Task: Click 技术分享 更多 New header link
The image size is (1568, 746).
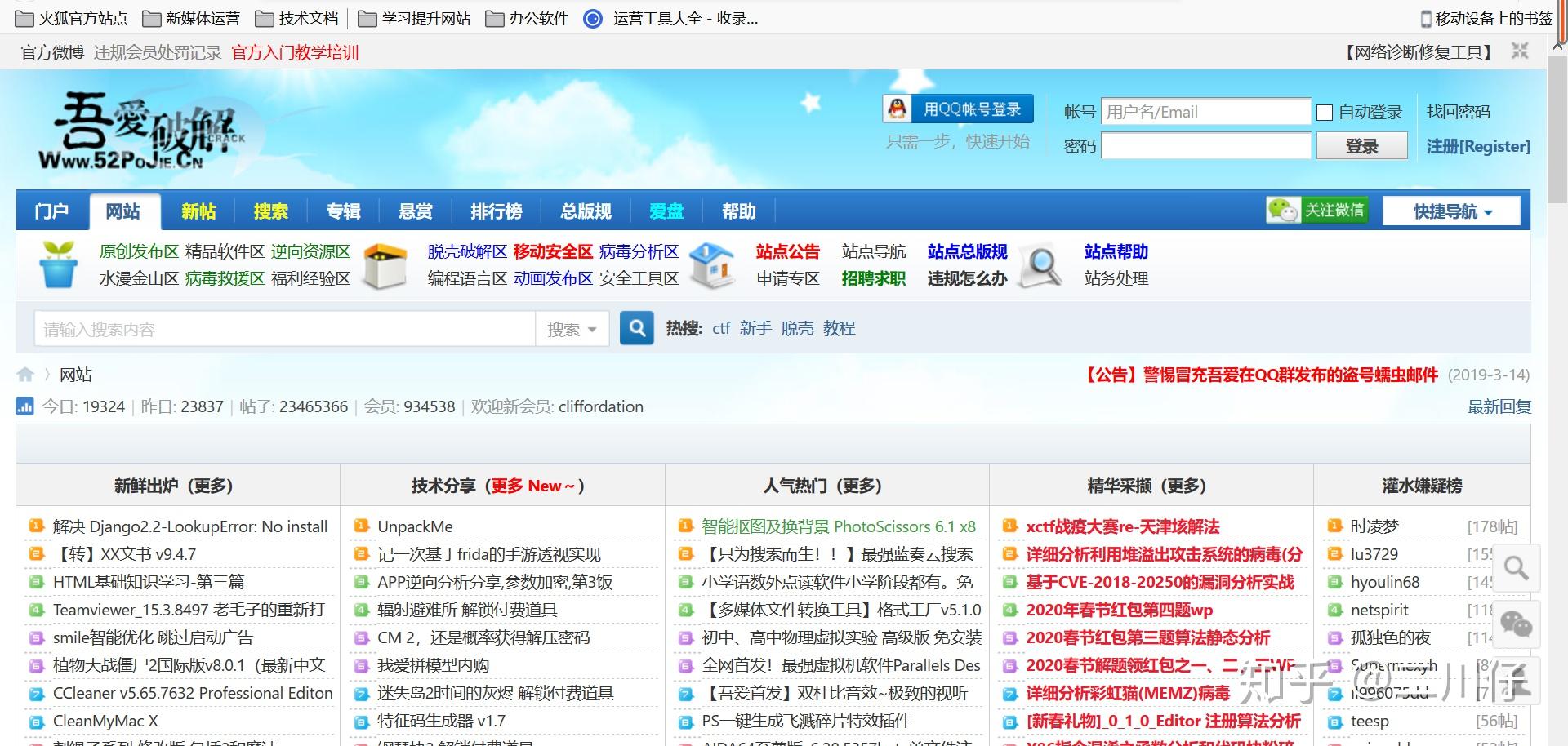Action: point(532,486)
